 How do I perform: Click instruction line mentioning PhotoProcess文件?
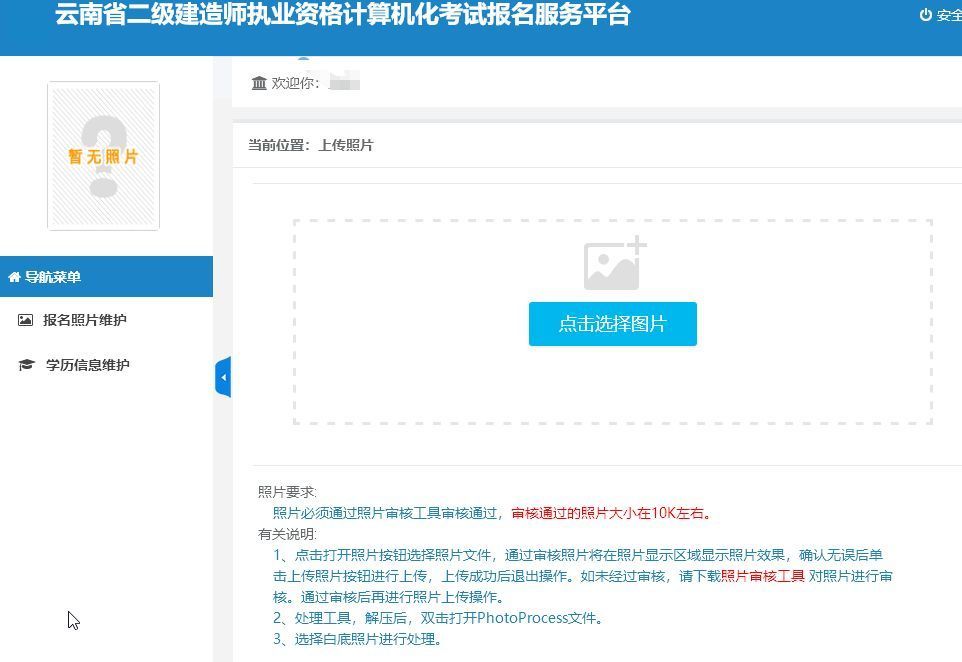click(x=438, y=618)
